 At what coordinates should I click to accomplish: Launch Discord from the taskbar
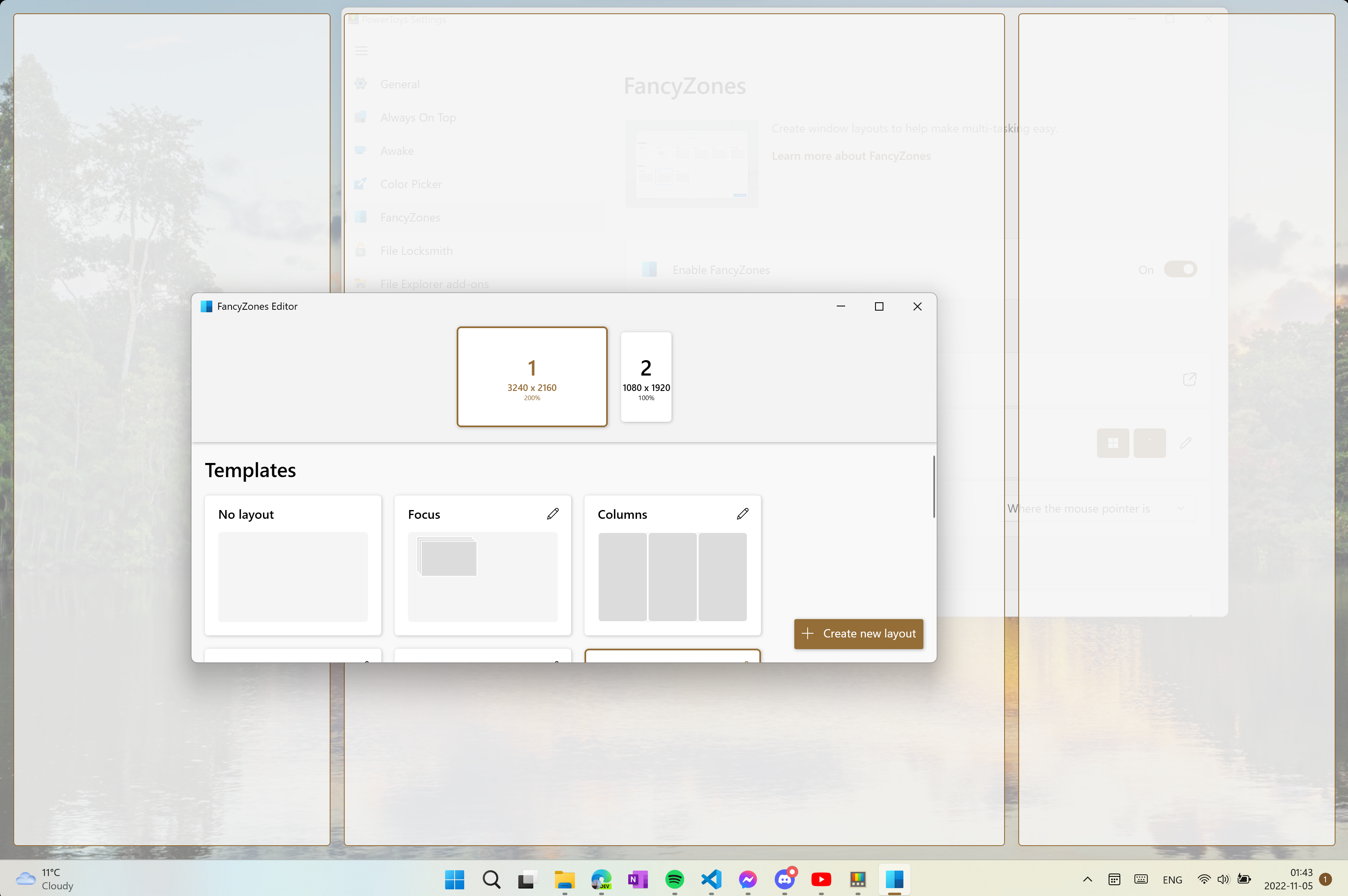[785, 879]
